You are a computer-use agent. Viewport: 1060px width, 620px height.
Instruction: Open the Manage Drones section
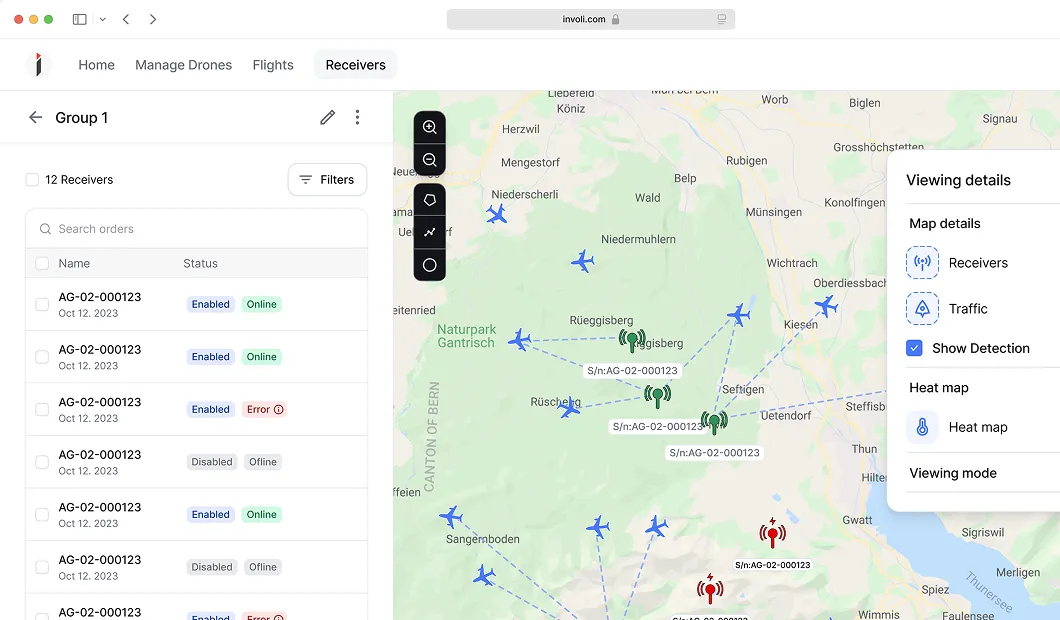[183, 64]
